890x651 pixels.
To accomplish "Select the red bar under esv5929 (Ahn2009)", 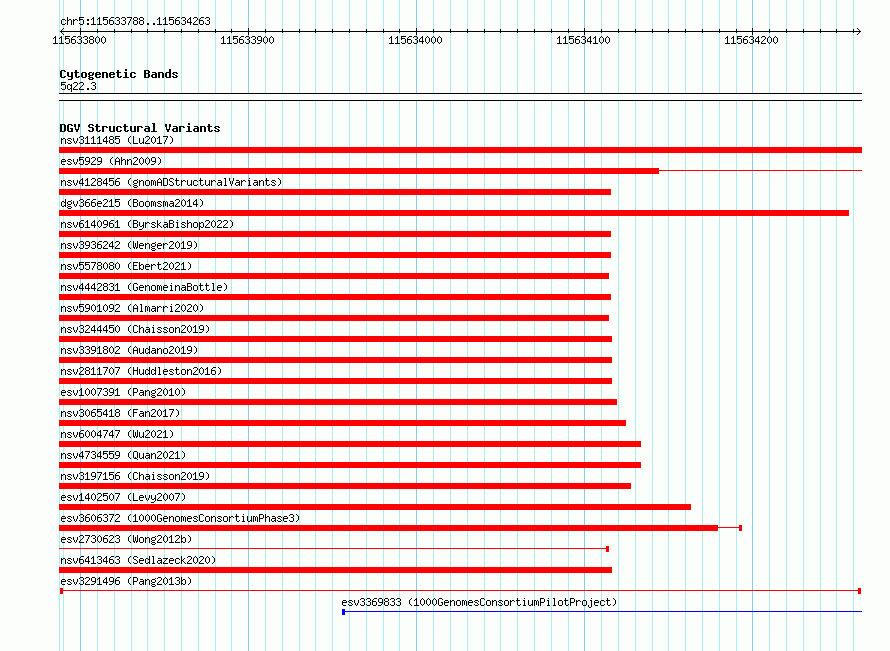I will tap(359, 171).
